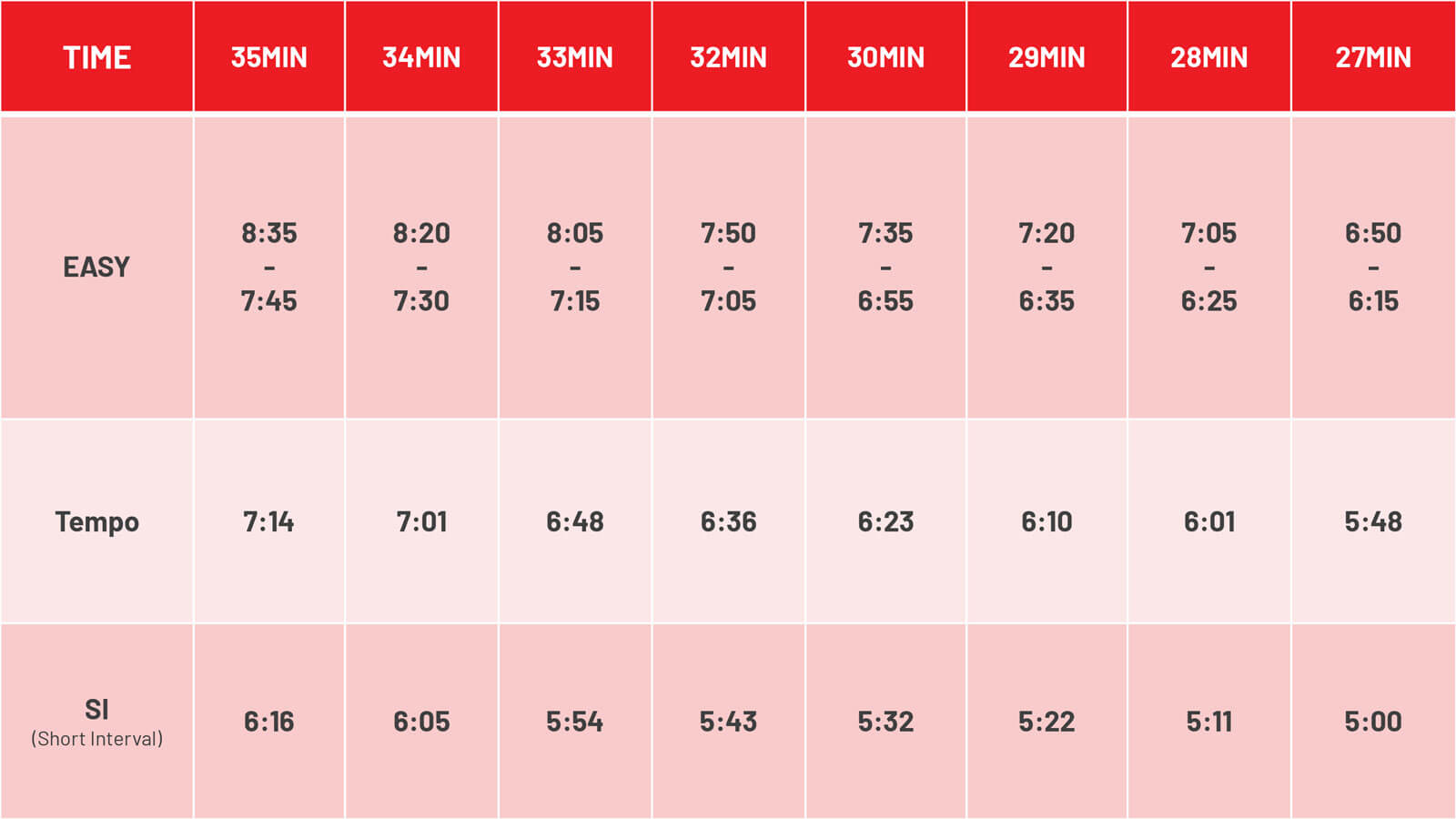1456x819 pixels.
Task: Click the TIME header cell
Action: 96,56
